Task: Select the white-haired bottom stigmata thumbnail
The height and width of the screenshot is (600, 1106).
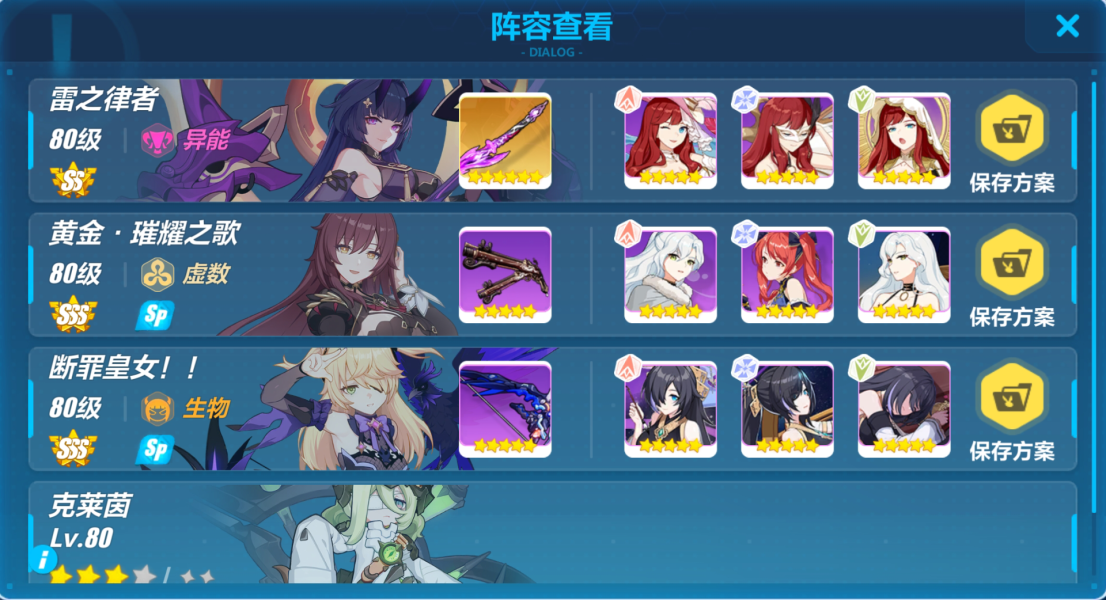Action: 904,275
